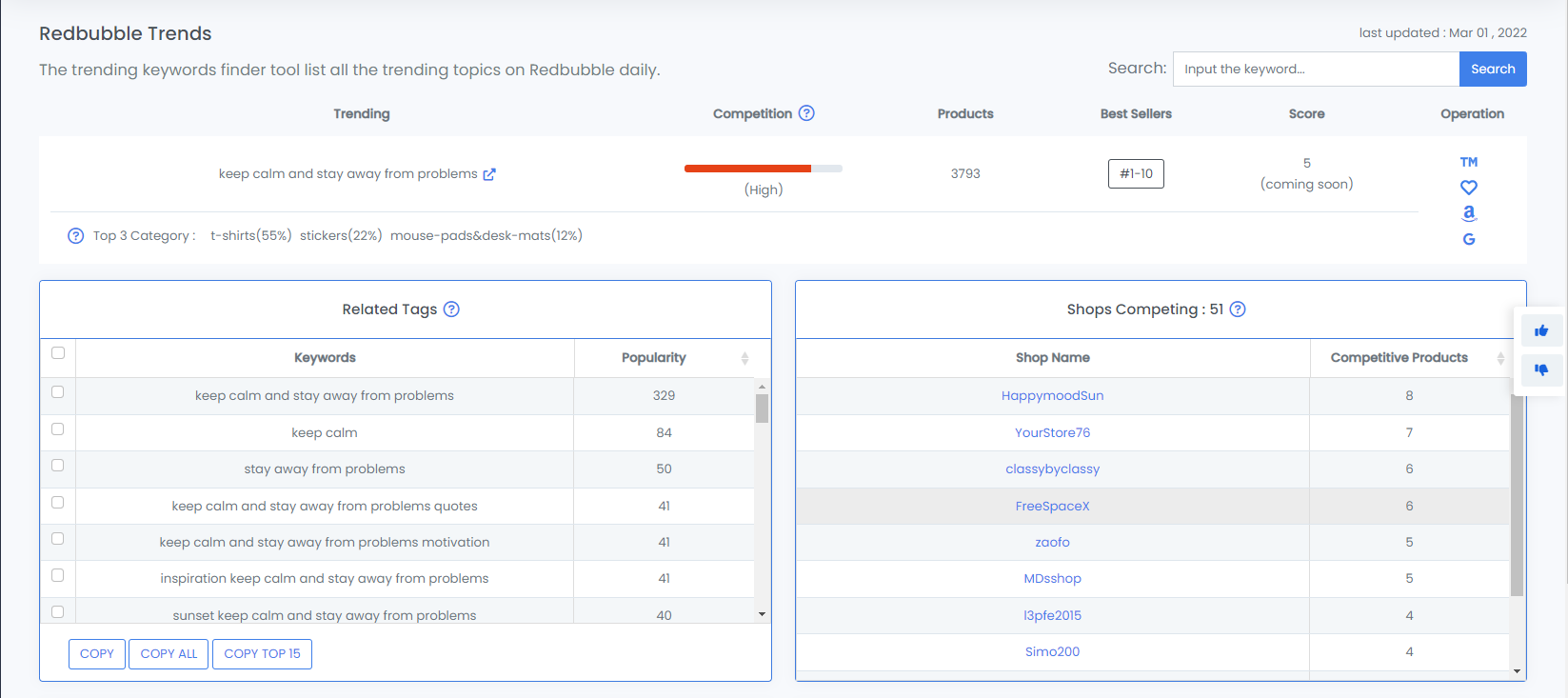
Task: Check the 'keep calm' keyword row
Action: (x=58, y=429)
